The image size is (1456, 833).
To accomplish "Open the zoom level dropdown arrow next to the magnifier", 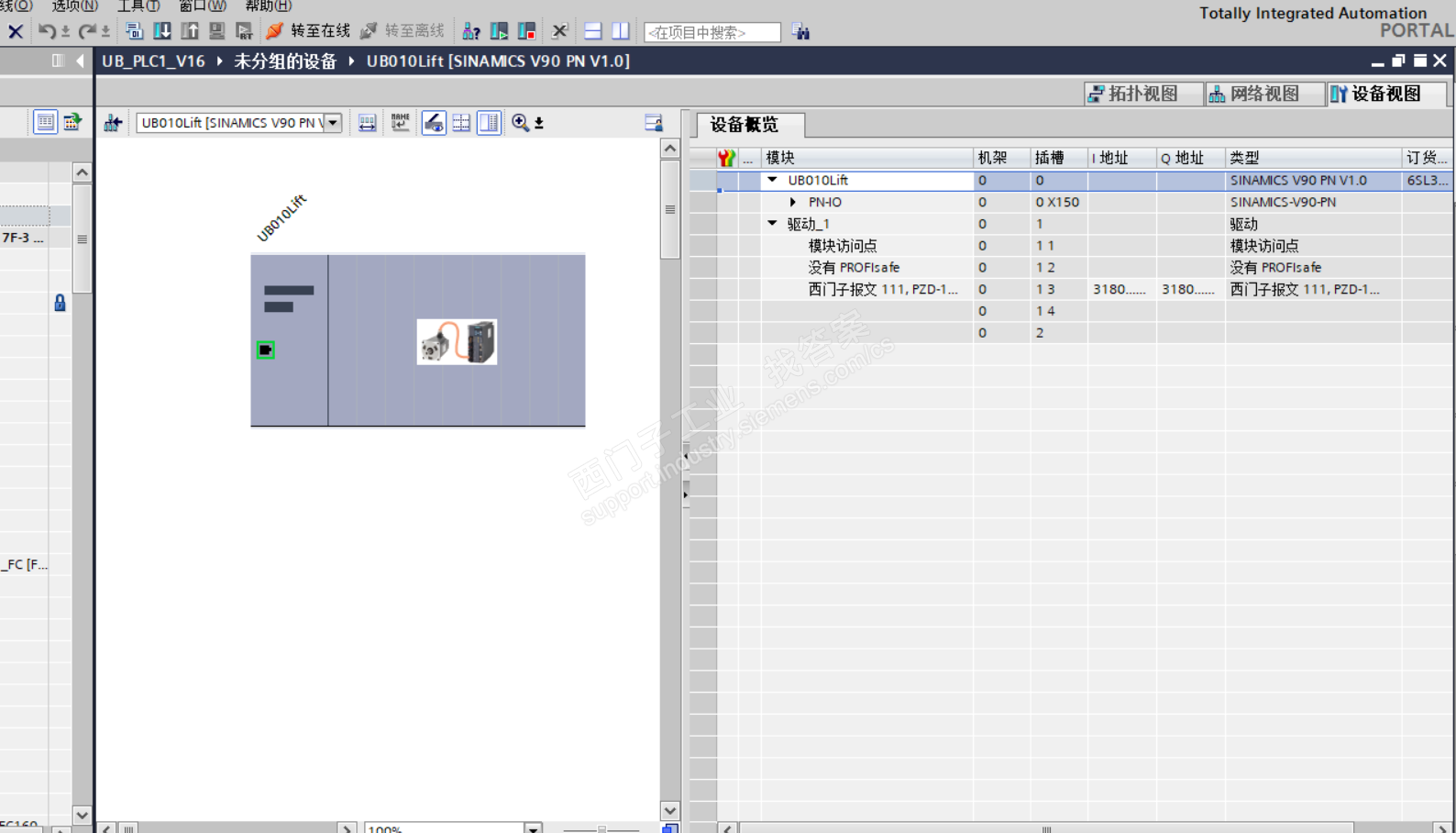I will [539, 124].
